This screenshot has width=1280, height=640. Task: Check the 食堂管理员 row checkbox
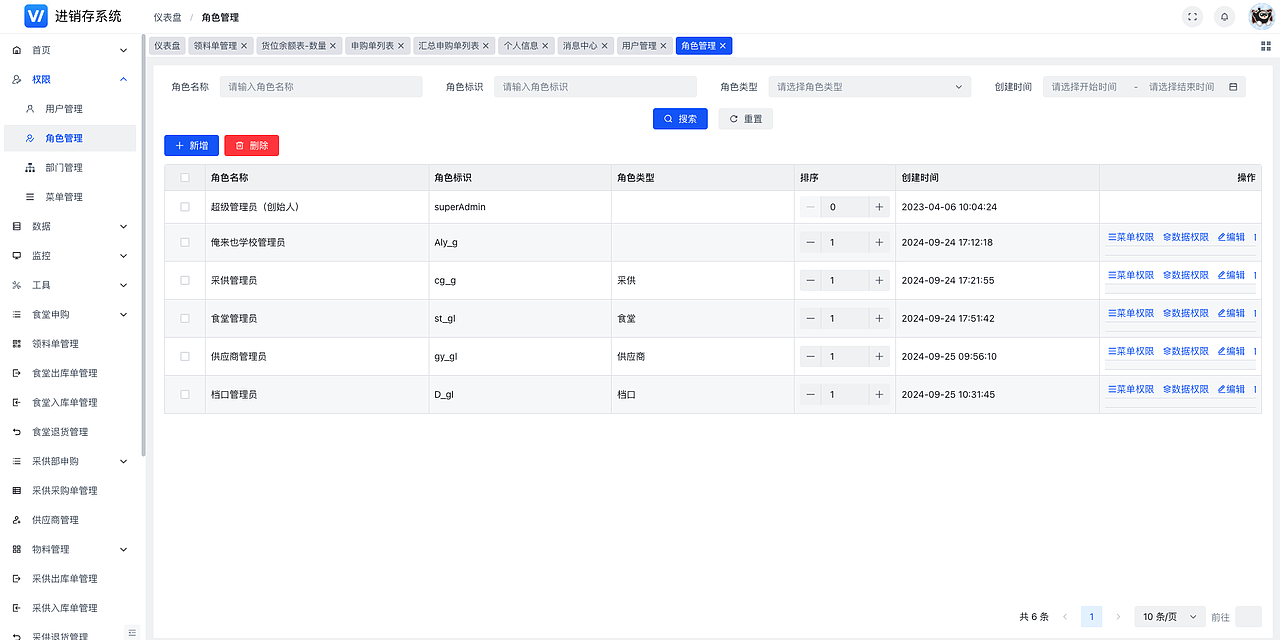pyautogui.click(x=184, y=318)
